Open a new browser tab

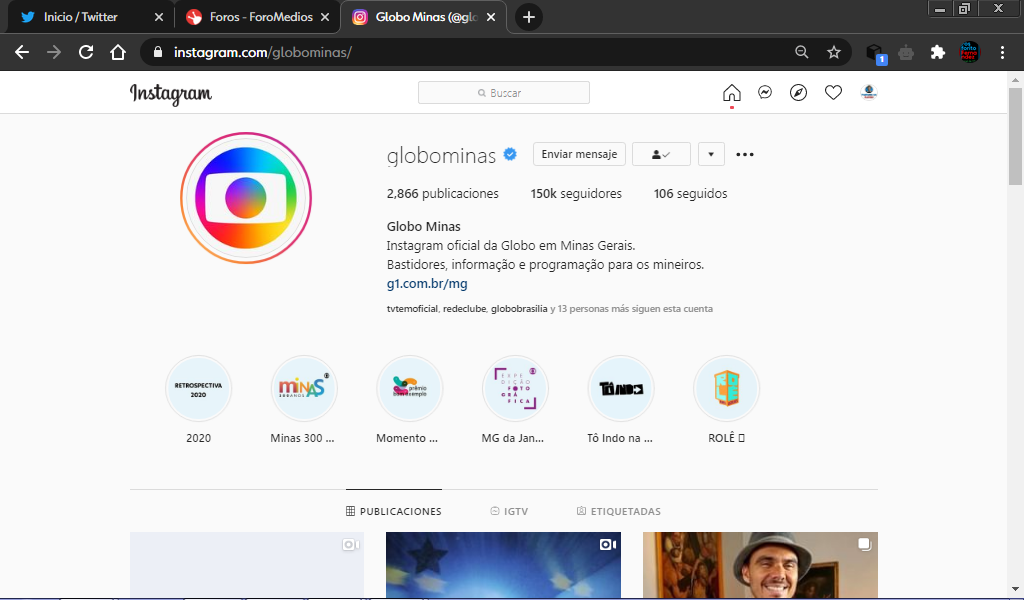click(x=529, y=17)
